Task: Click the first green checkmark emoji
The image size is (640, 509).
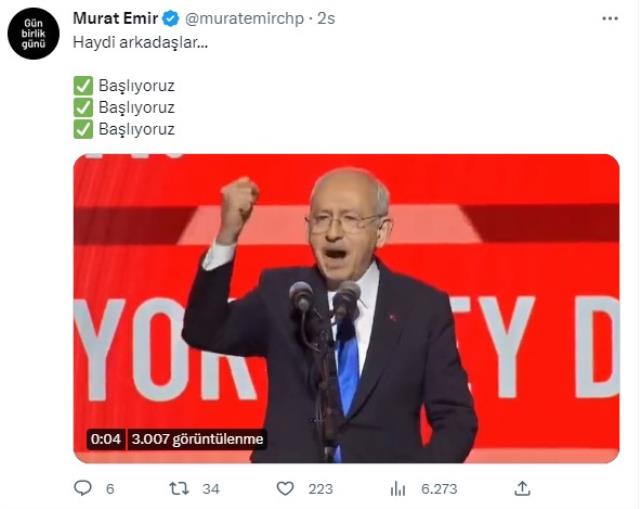Action: [x=83, y=86]
